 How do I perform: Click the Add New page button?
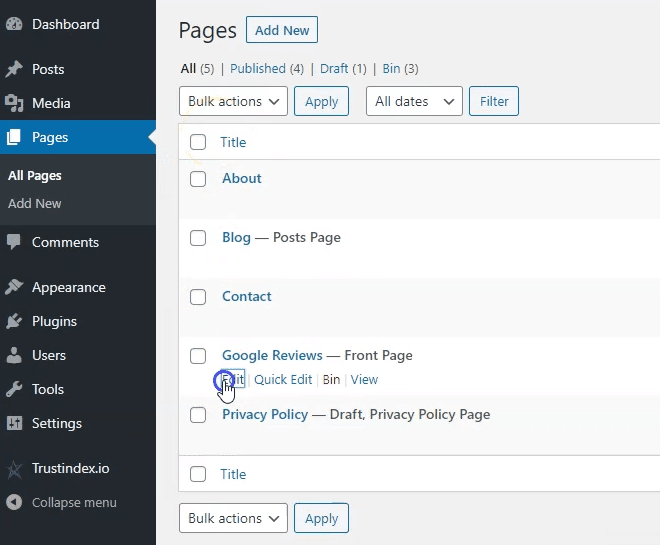(282, 30)
